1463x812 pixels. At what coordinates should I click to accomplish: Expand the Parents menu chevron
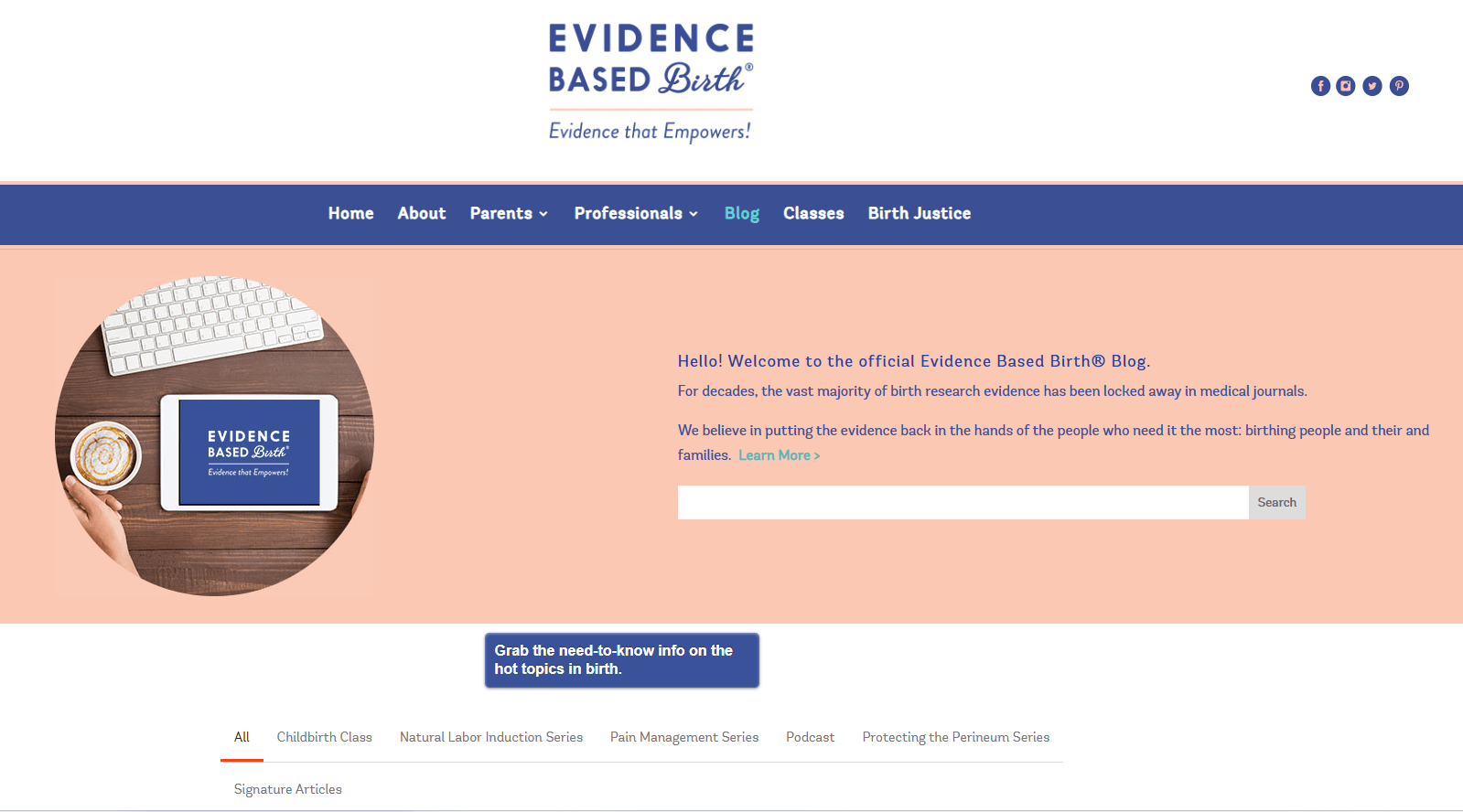(x=543, y=214)
